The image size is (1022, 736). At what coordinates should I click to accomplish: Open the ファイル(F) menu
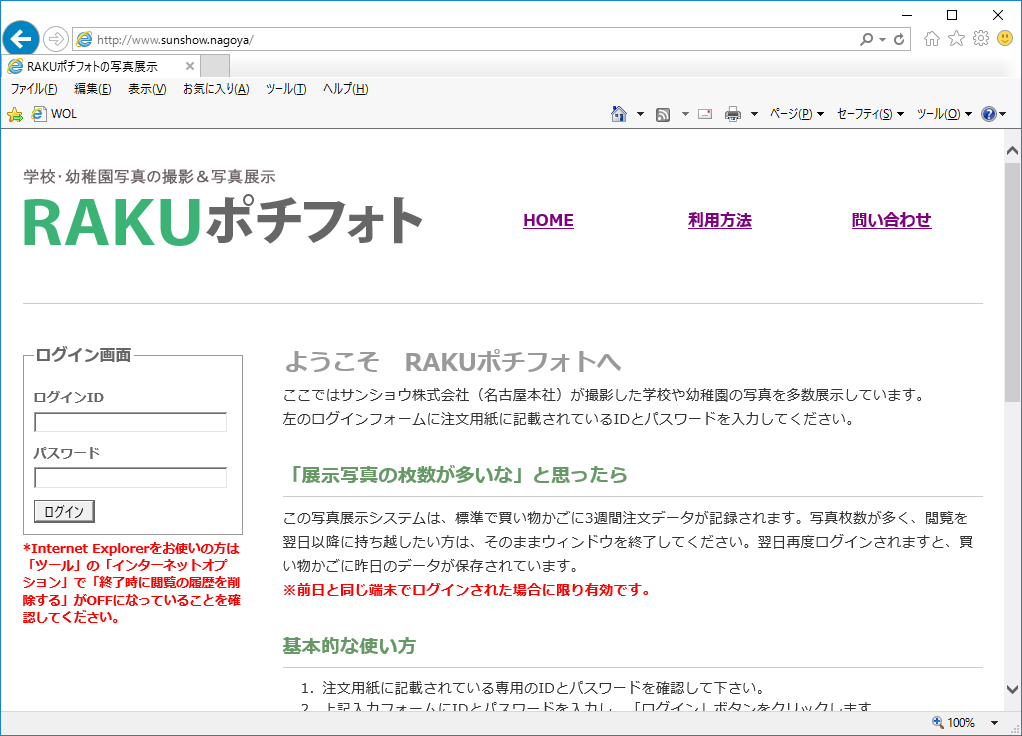[34, 89]
